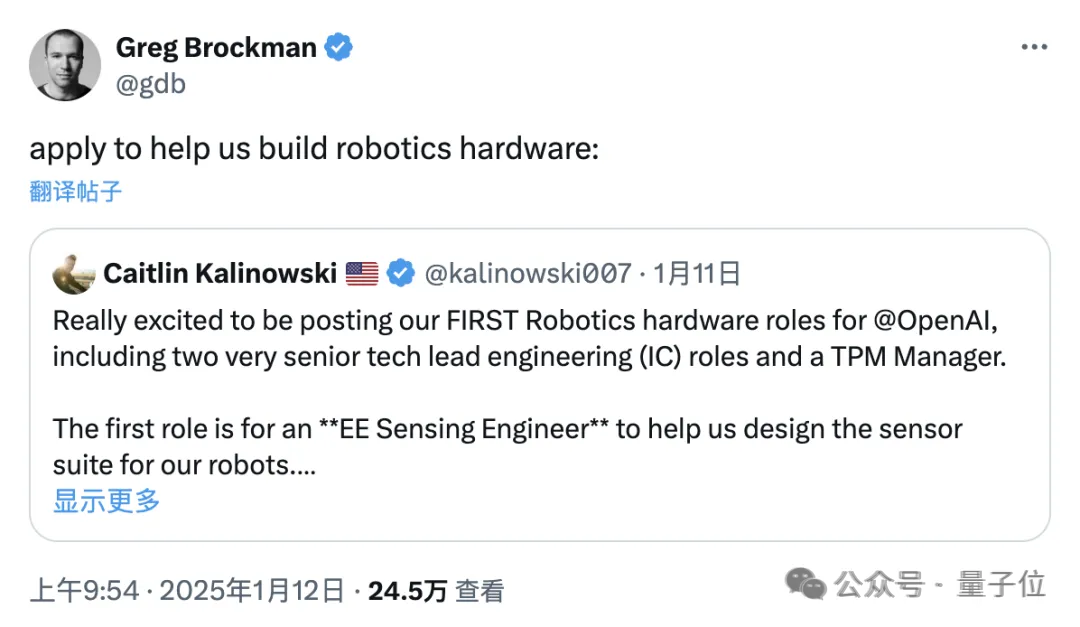Open the three-dot more options menu
The width and height of the screenshot is (1080, 627).
point(1034,48)
